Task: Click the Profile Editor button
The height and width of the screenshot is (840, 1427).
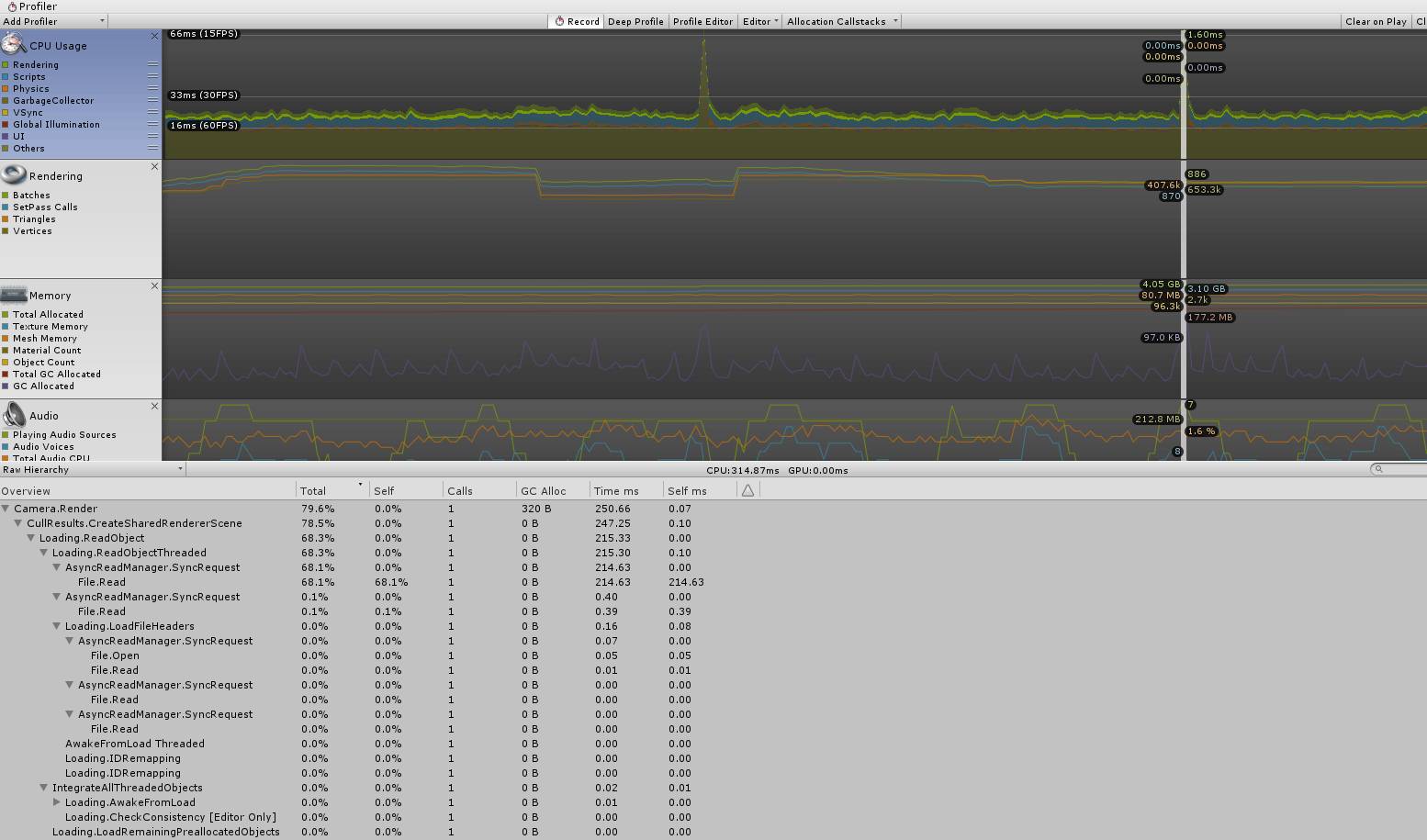Action: tap(702, 21)
